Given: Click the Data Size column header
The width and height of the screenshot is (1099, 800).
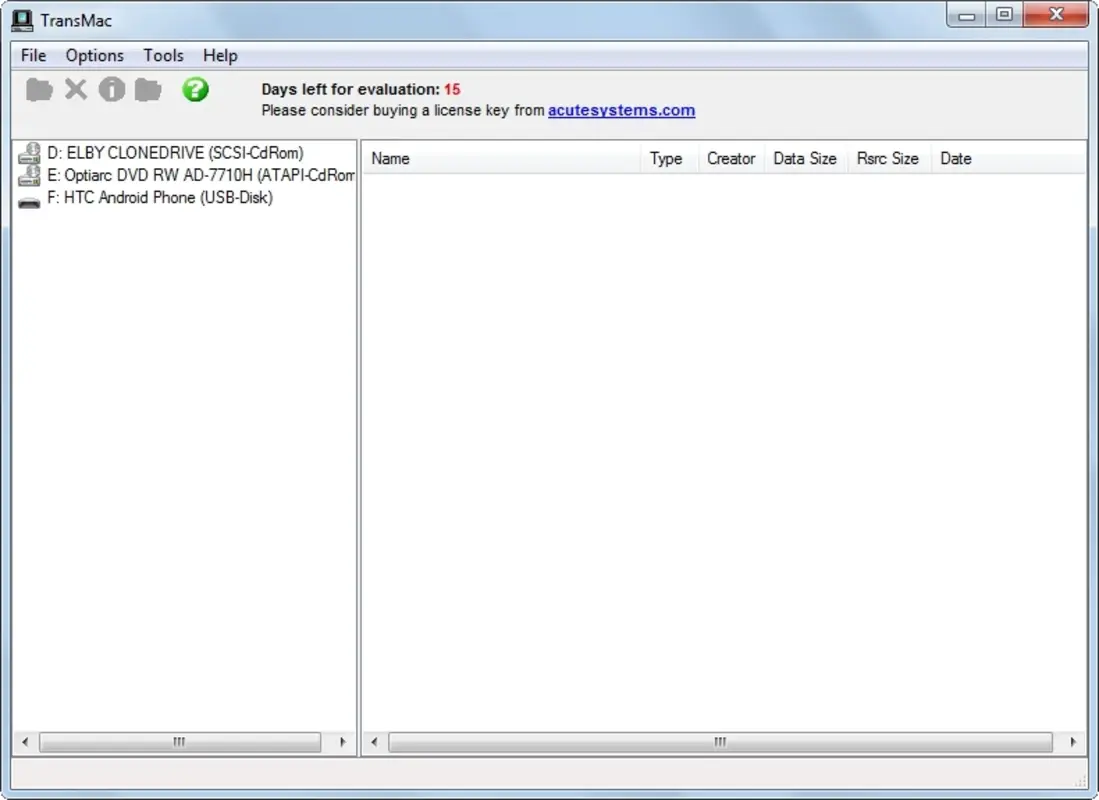Looking at the screenshot, I should click(805, 158).
